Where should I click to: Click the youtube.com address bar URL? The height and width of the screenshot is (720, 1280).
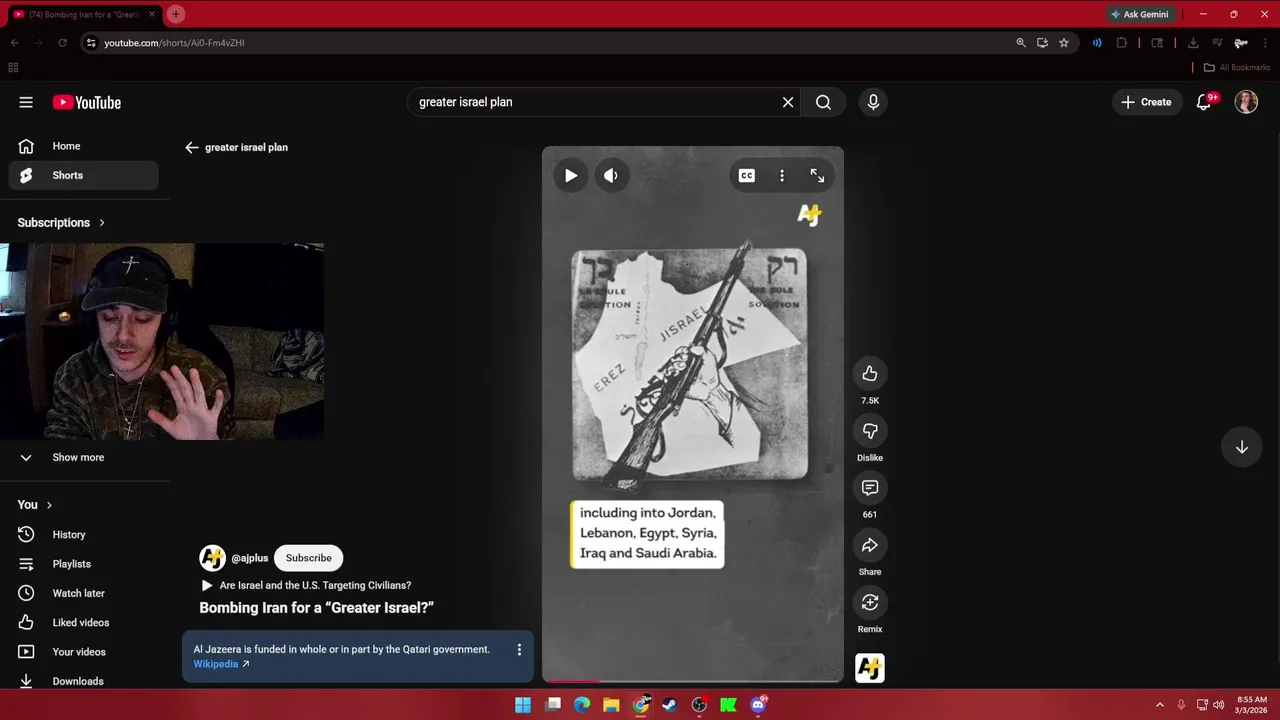tap(174, 43)
